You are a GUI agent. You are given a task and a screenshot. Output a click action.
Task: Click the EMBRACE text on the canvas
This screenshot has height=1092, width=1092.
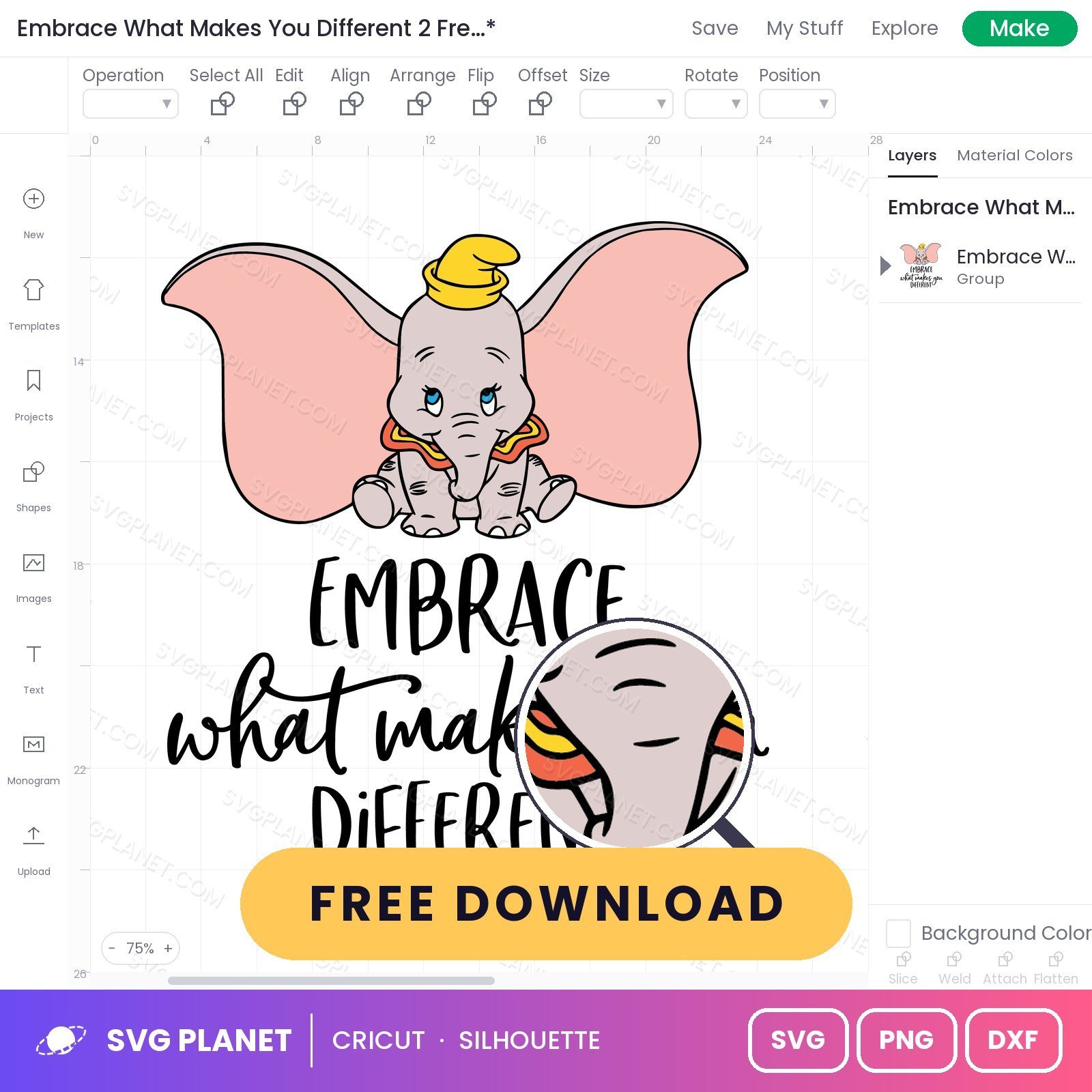(x=467, y=603)
